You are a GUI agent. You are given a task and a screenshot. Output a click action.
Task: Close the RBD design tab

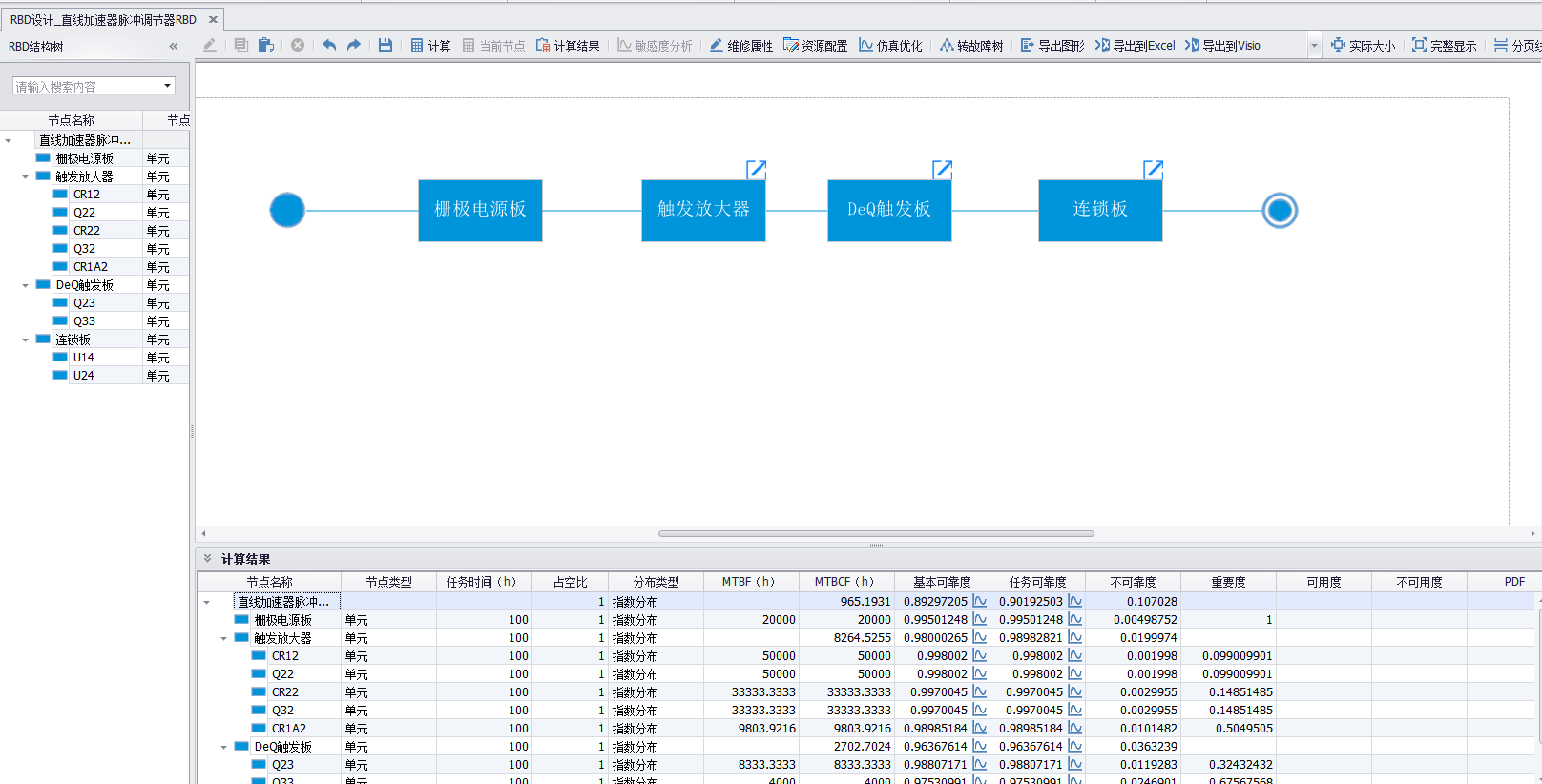pyautogui.click(x=213, y=19)
